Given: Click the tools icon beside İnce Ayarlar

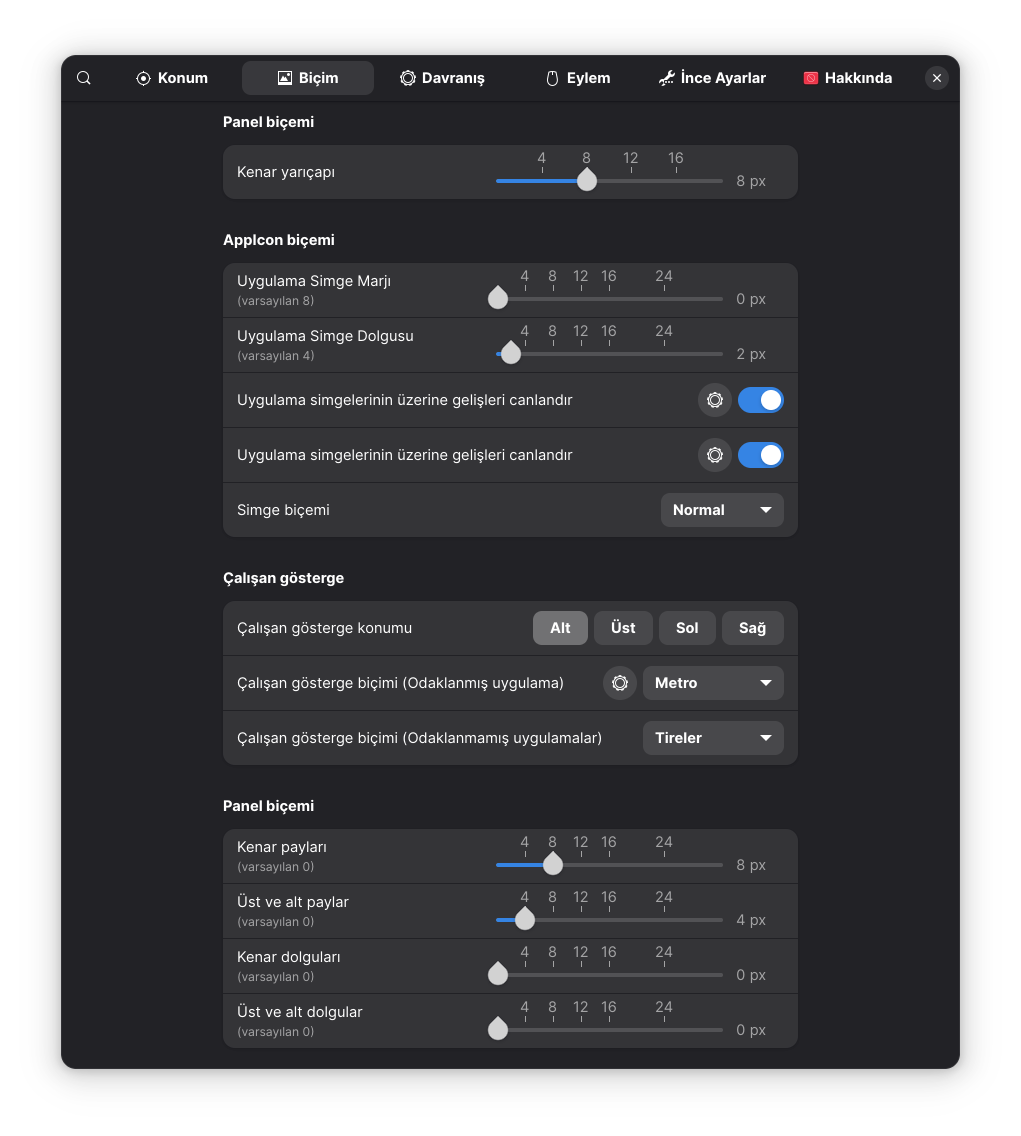Looking at the screenshot, I should [666, 78].
